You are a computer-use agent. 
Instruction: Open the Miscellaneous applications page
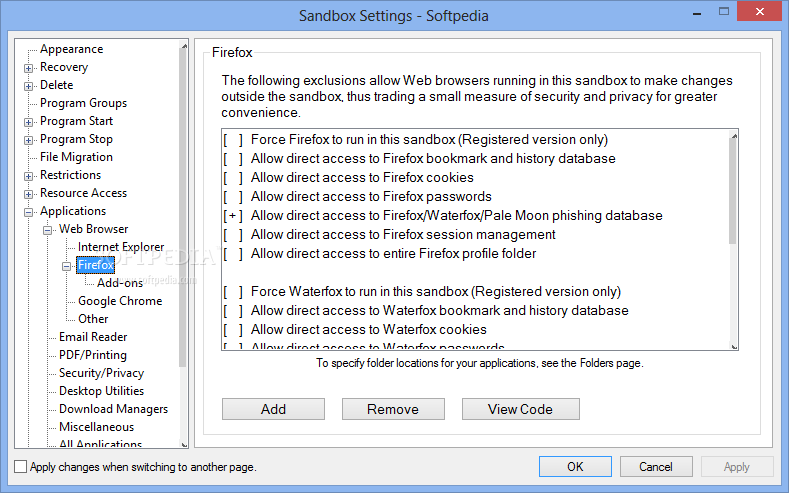coord(97,427)
